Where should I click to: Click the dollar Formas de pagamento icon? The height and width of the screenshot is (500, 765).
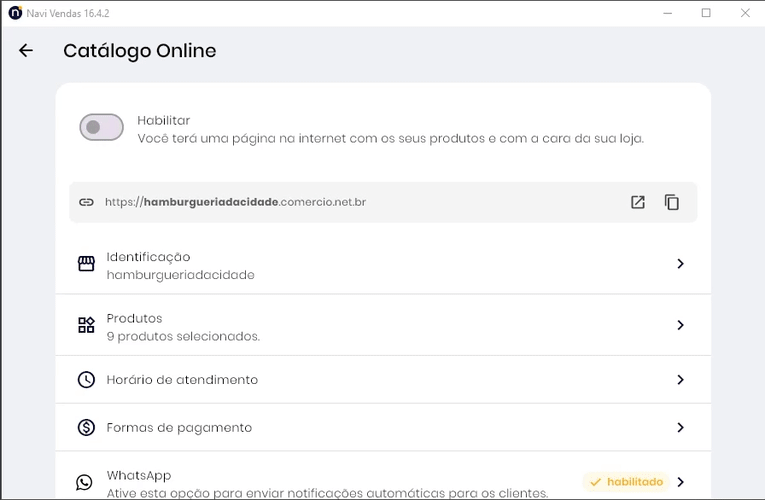86,427
